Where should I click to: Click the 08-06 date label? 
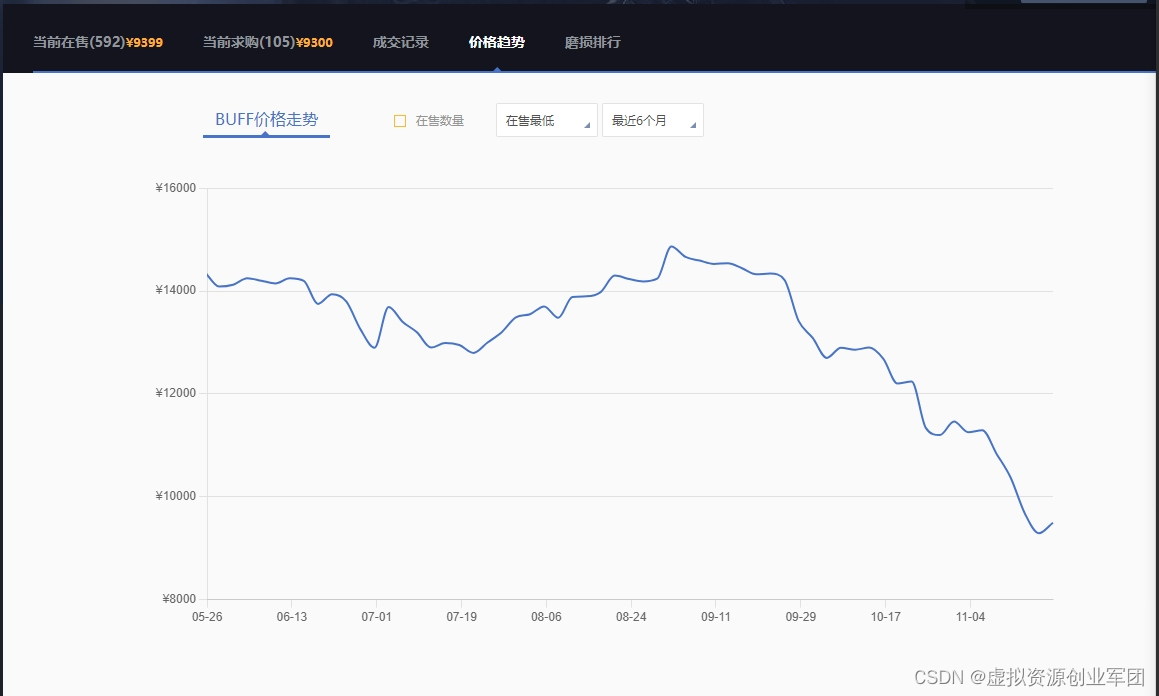(546, 617)
